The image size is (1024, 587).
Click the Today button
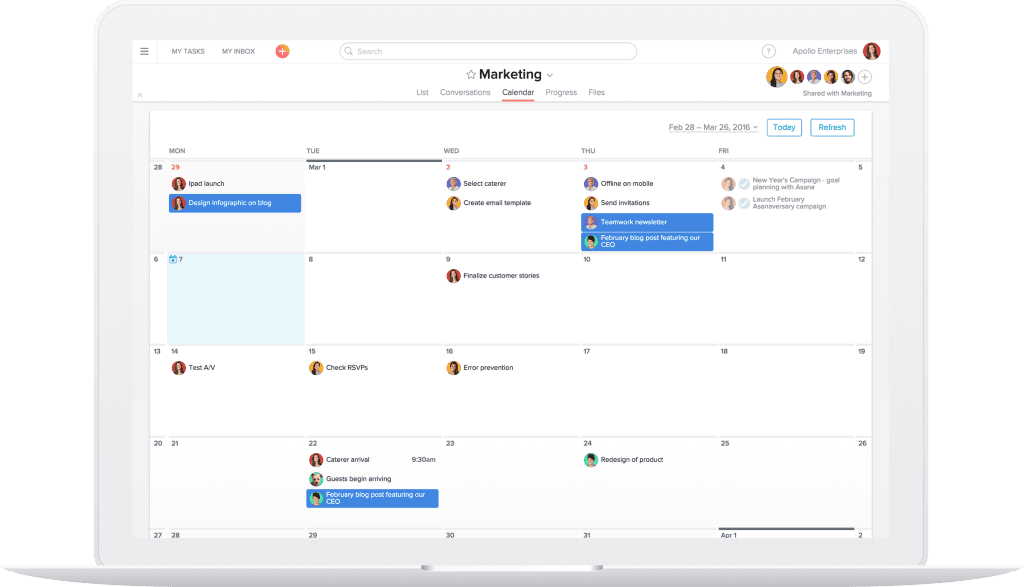[784, 127]
